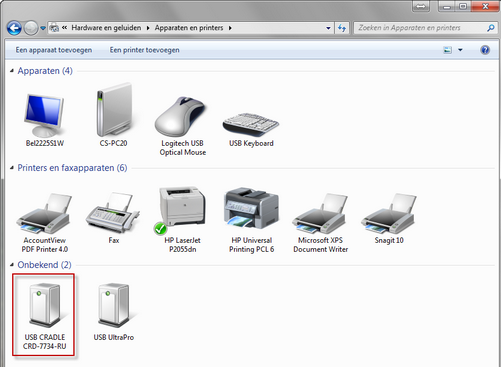Collapse the Apparaten (4) group
Image resolution: width=501 pixels, height=367 pixels.
click(12, 71)
